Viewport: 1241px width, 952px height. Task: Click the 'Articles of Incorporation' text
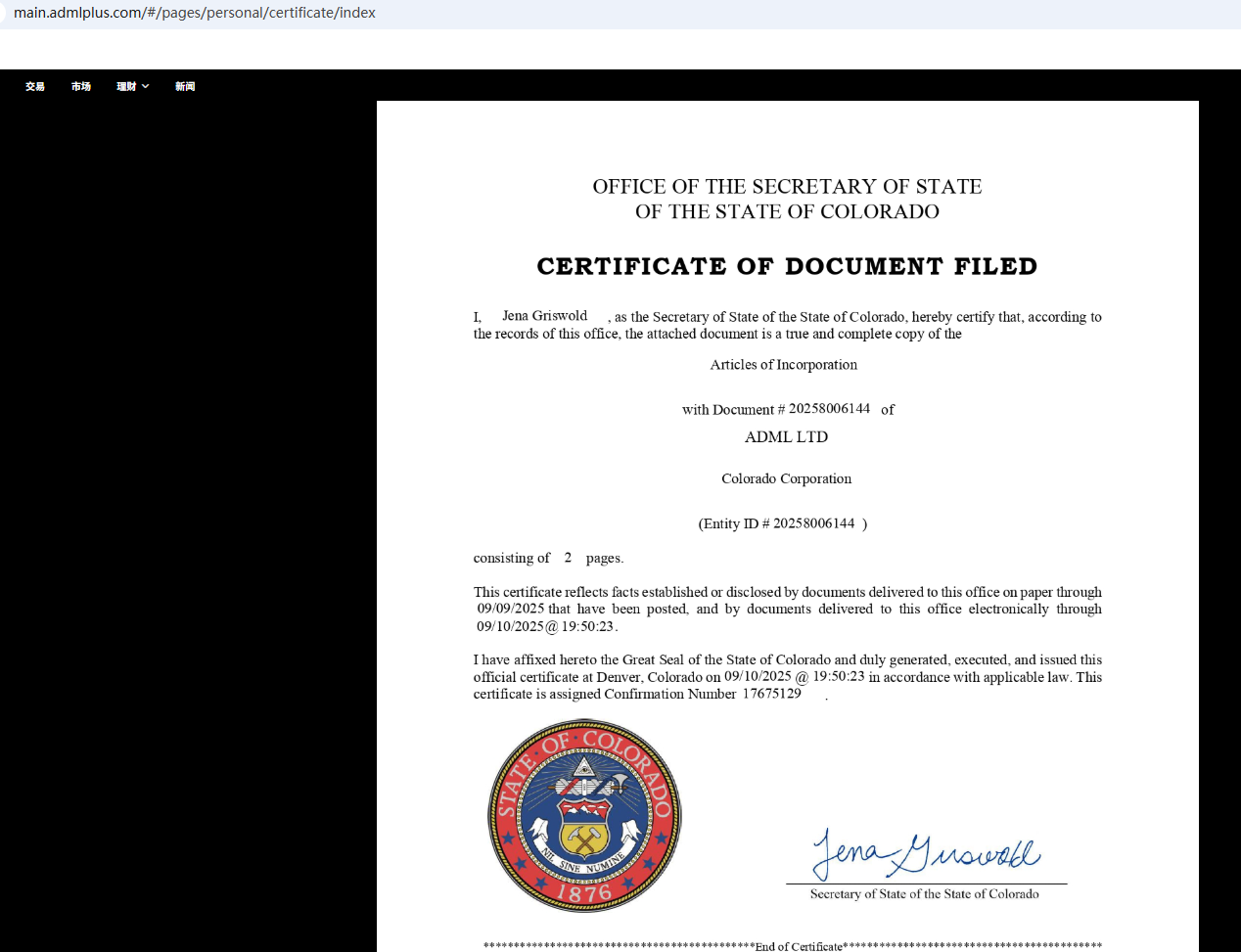[784, 364]
